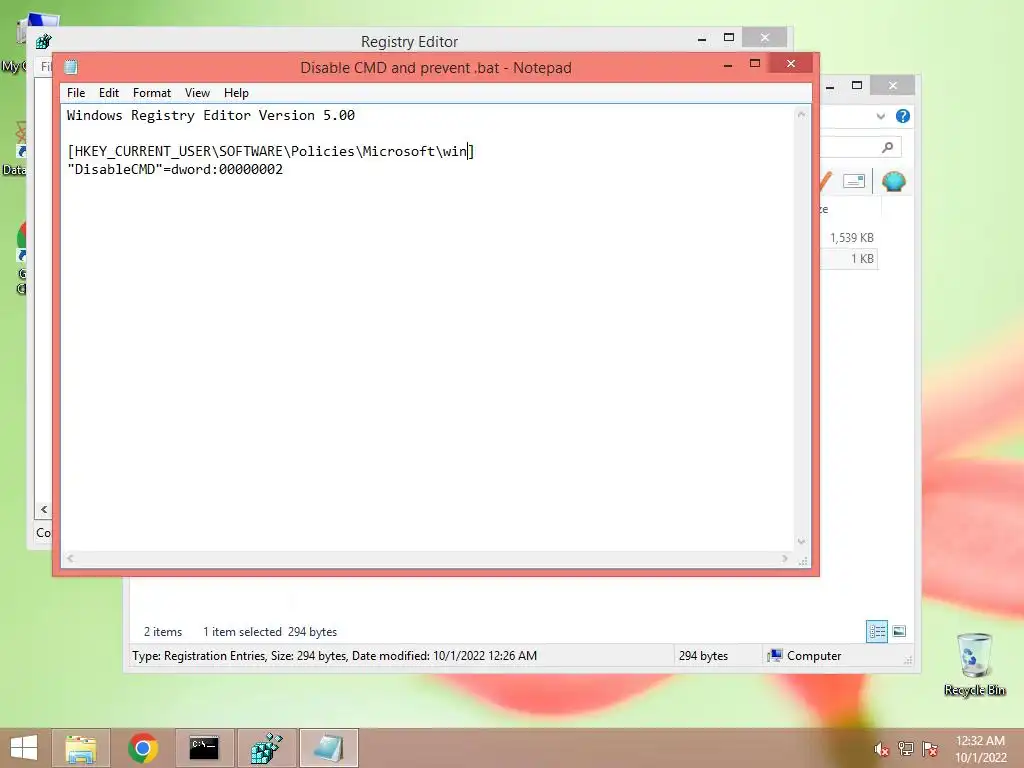Click the File Explorer search box

coord(860,147)
